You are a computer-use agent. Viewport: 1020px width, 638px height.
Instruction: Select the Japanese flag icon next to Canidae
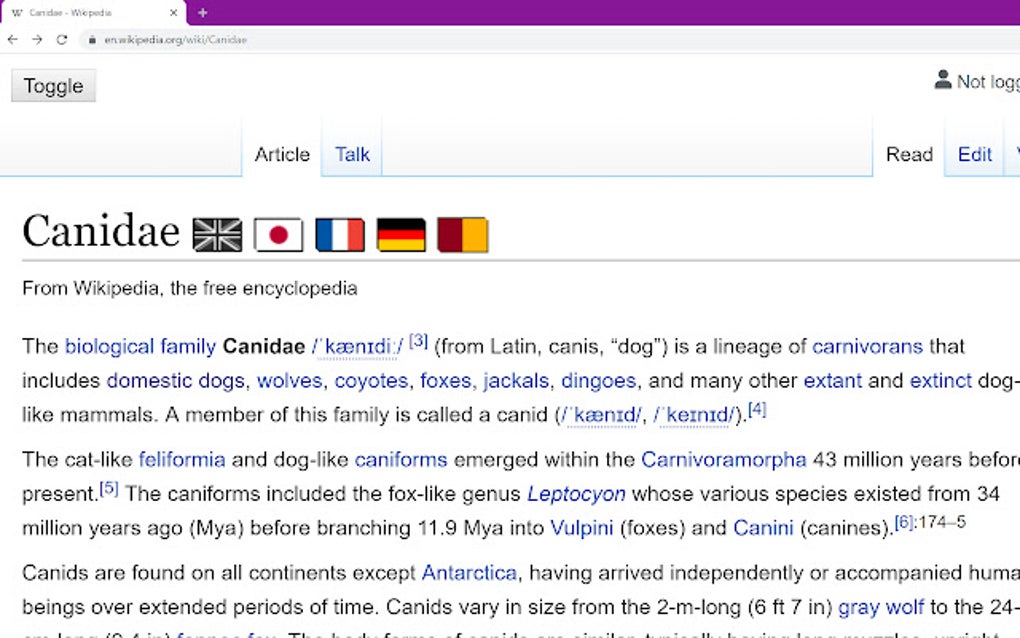[x=278, y=234]
